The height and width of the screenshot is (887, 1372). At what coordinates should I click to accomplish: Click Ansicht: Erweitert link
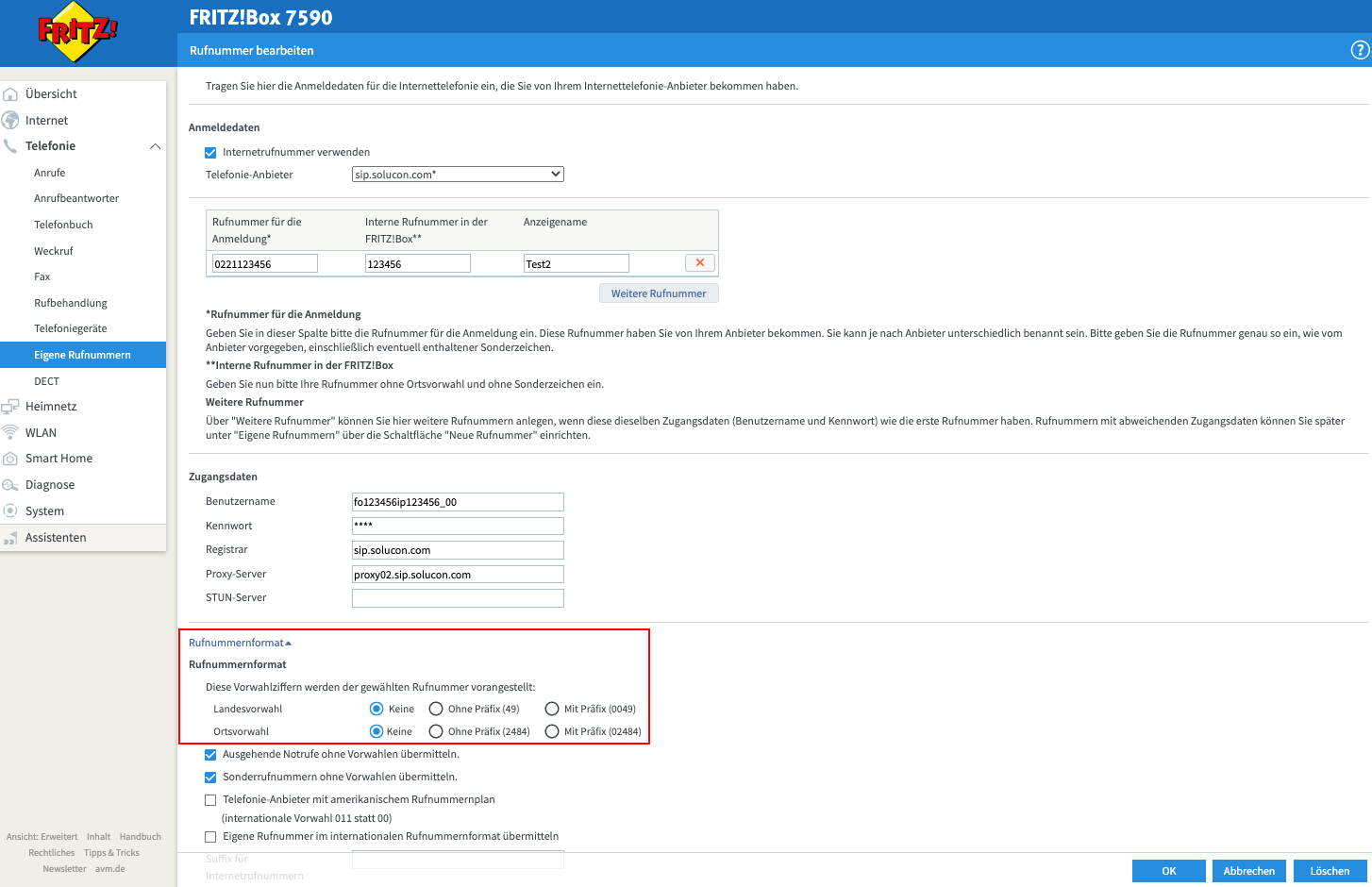pos(42,837)
